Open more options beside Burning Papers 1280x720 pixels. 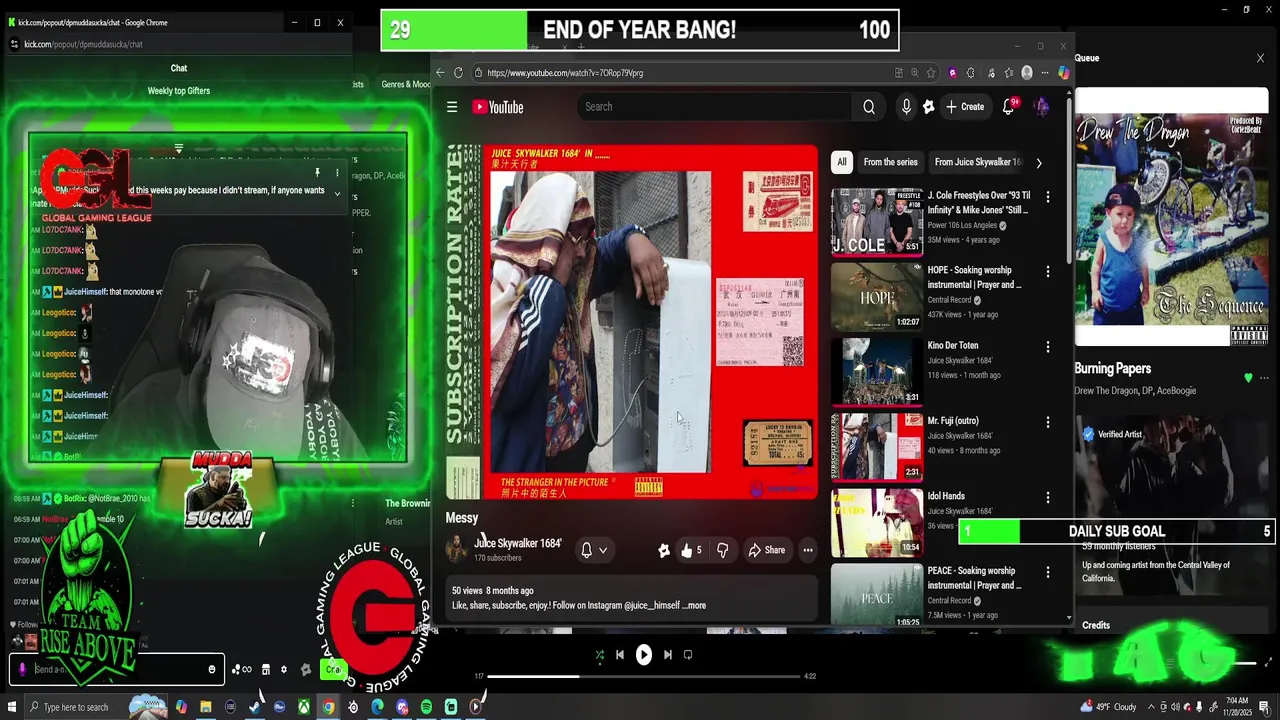tap(1265, 378)
